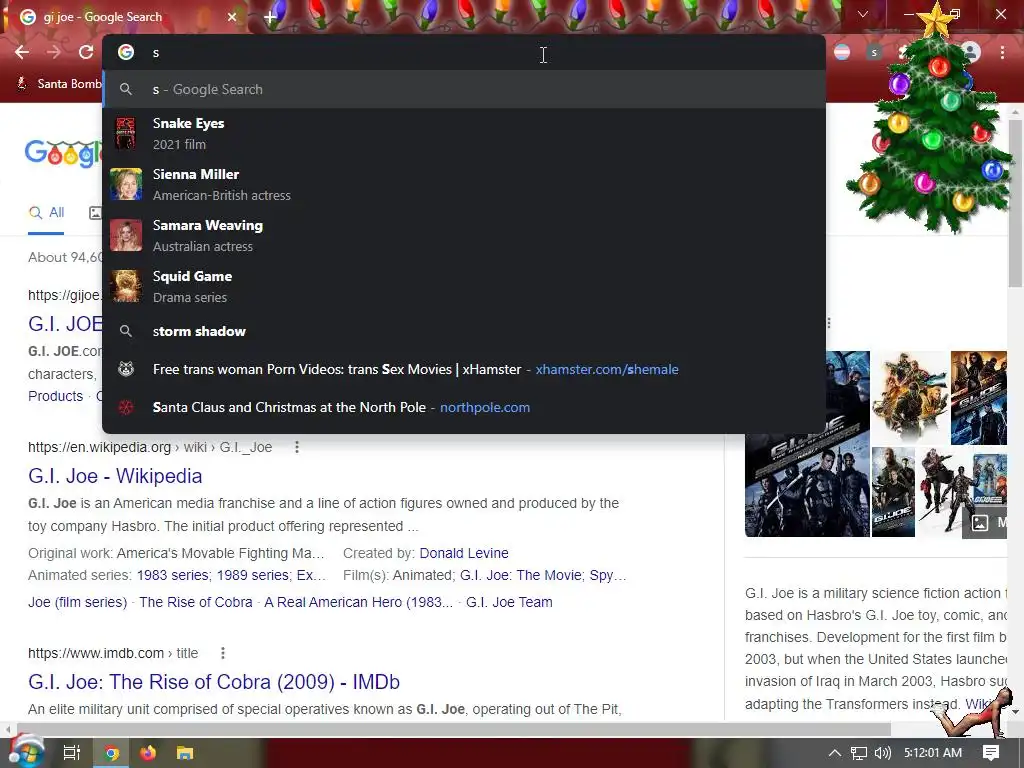Open the 'G.I. Joe Team' sitelink
The image size is (1024, 768).
click(x=509, y=602)
